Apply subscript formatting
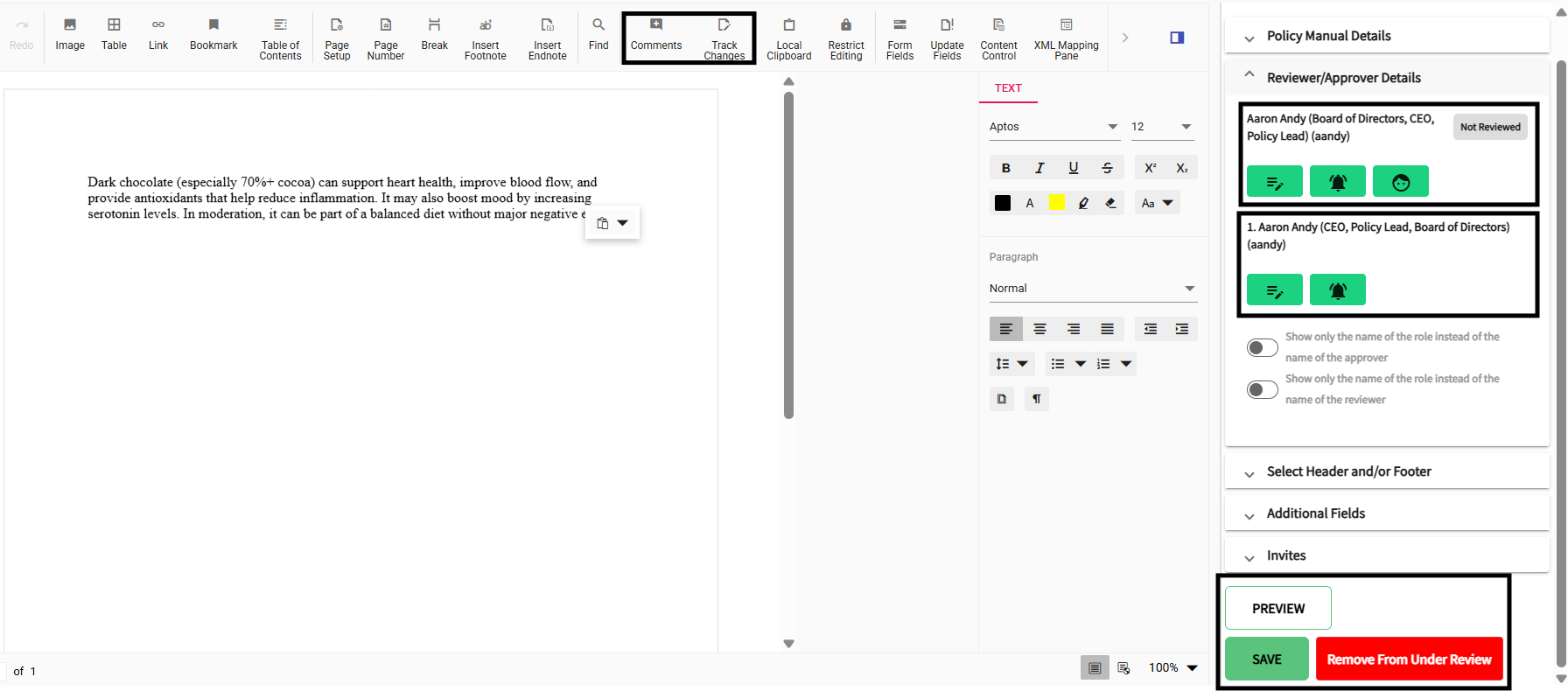The width and height of the screenshot is (1568, 691). click(1181, 168)
